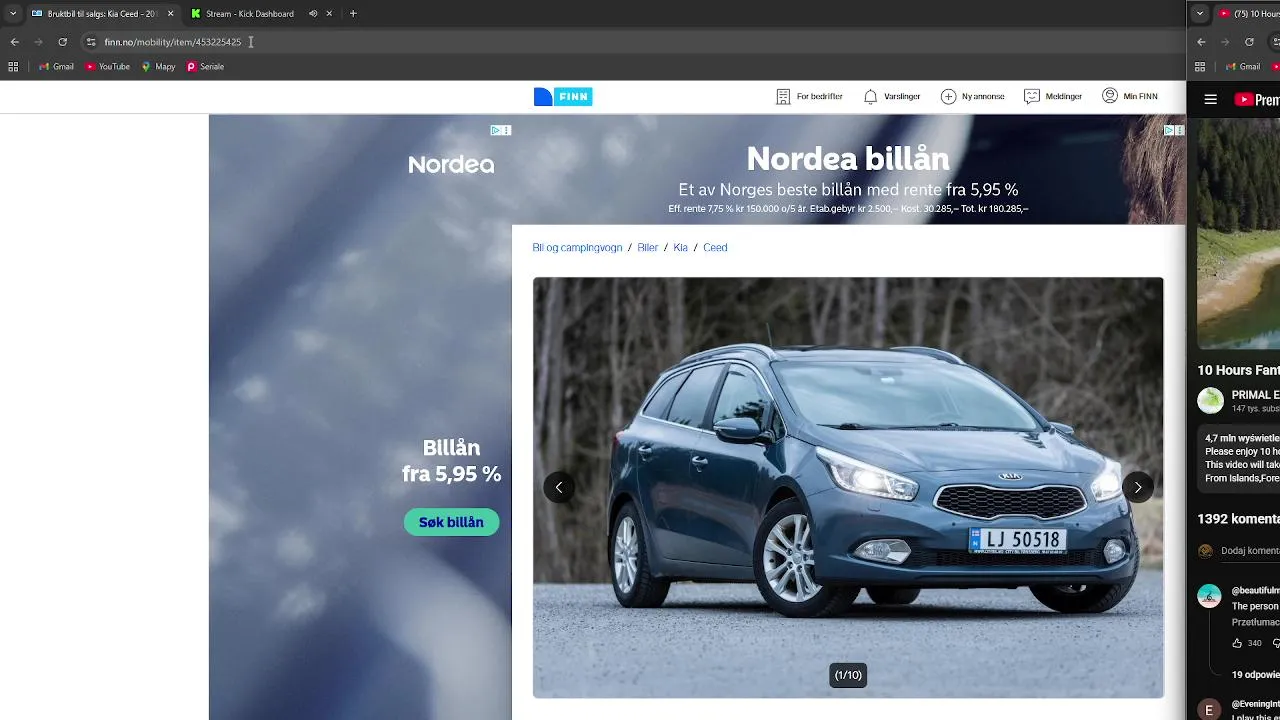Open @beautifulm commenter avatar

pos(1209,596)
